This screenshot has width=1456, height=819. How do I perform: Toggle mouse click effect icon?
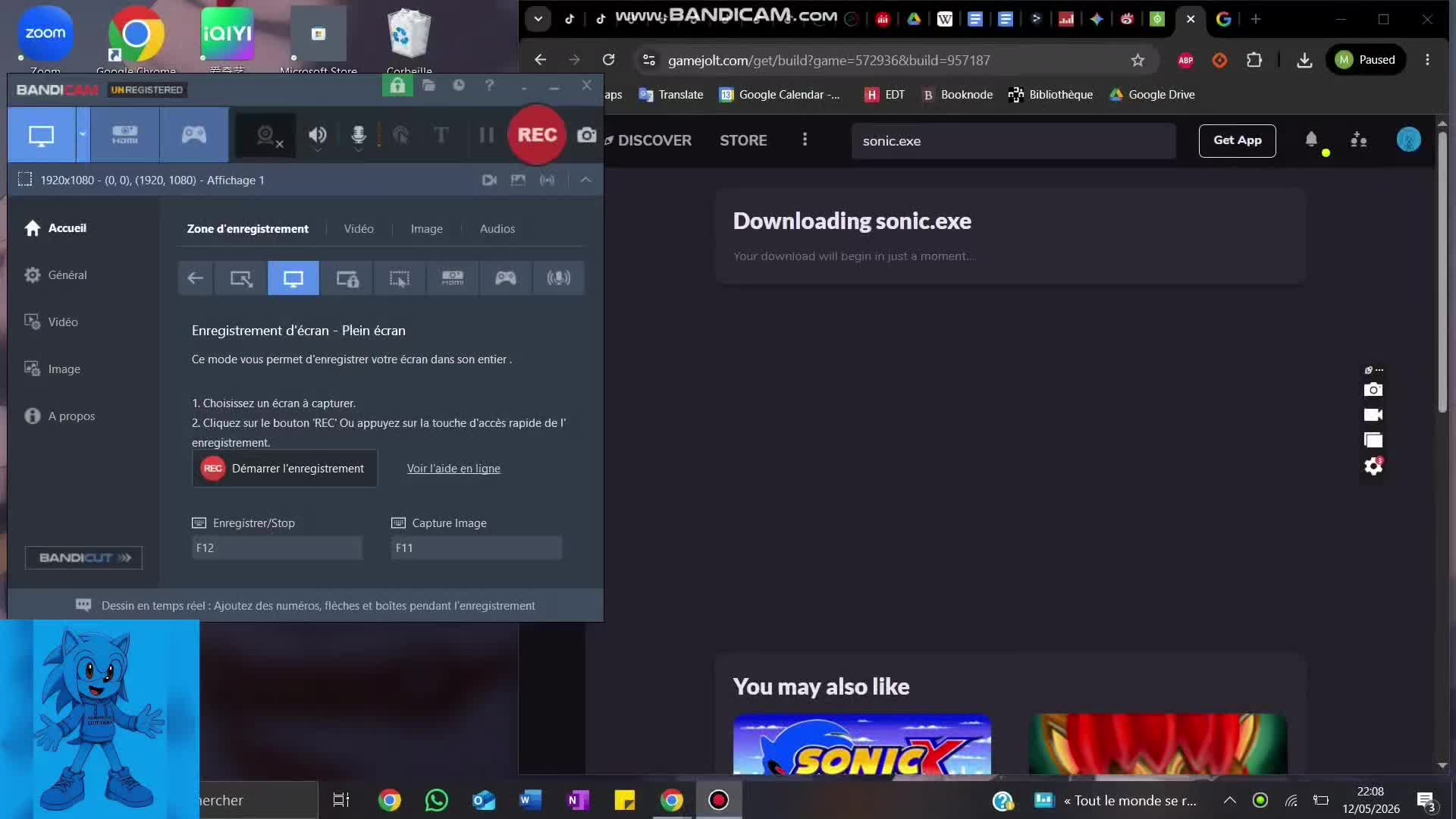pos(400,135)
